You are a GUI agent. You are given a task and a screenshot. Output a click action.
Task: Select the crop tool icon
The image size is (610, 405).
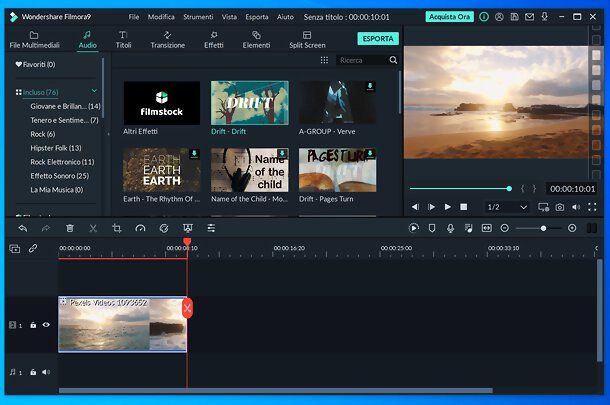click(x=117, y=228)
